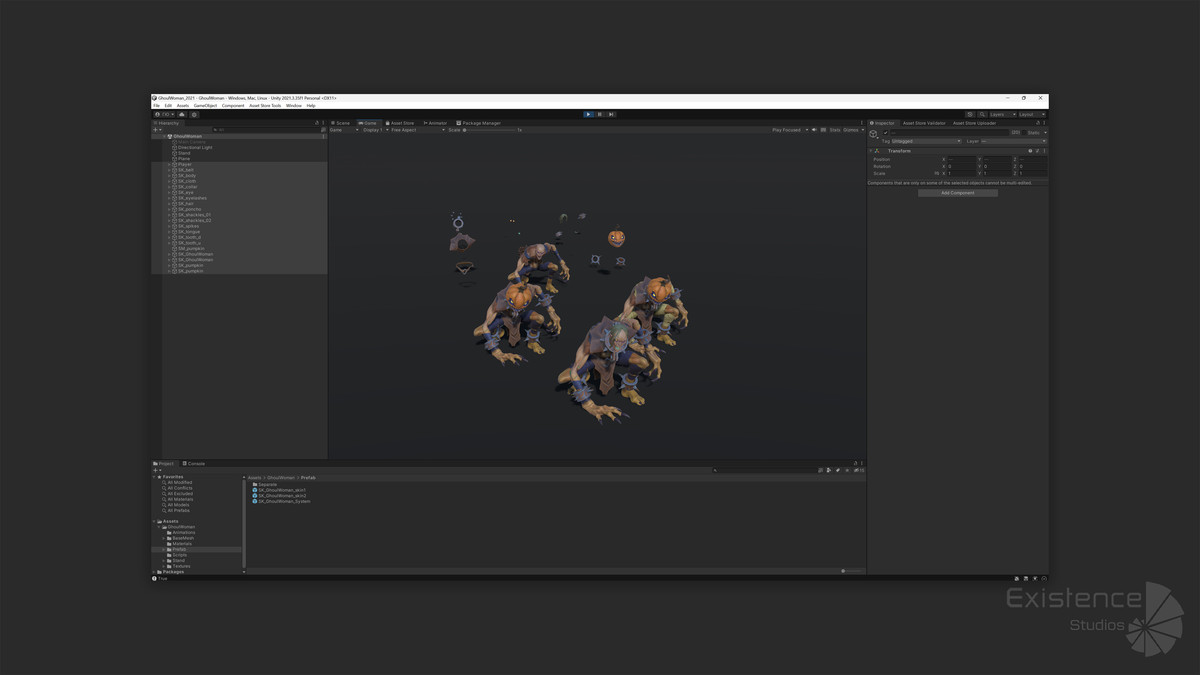Toggle the object active checkbox in Inspector
The image size is (1200, 675).
[x=885, y=132]
